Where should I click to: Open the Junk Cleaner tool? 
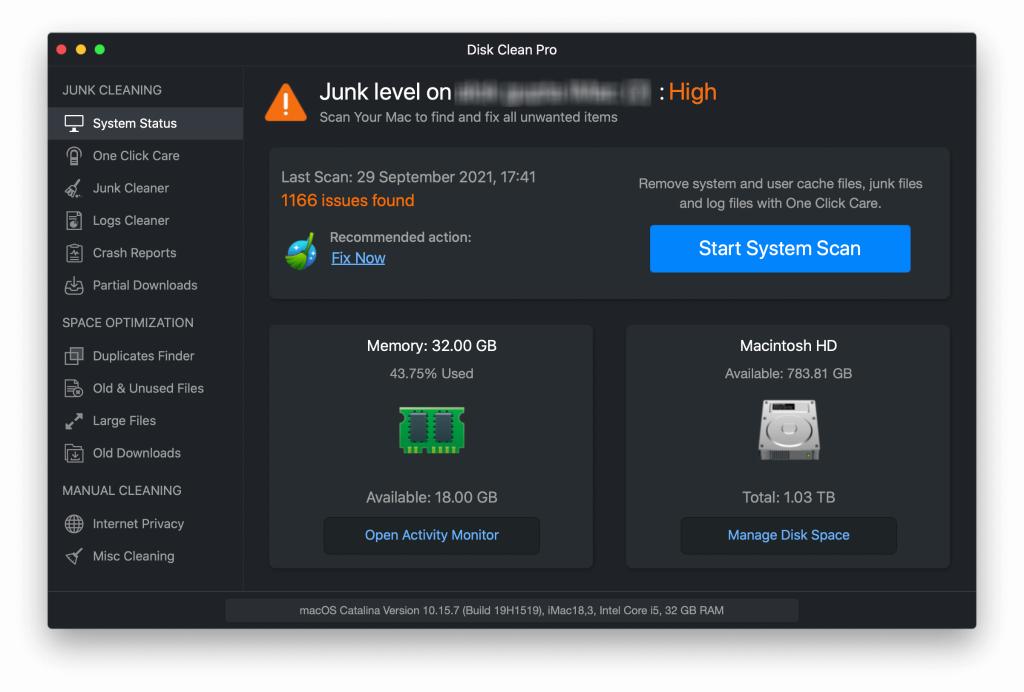tap(73, 188)
